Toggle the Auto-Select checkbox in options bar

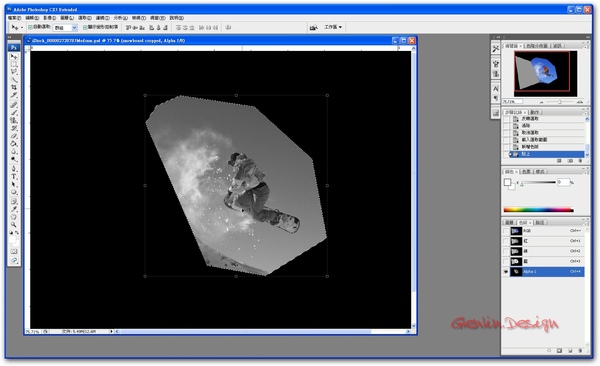(x=30, y=27)
